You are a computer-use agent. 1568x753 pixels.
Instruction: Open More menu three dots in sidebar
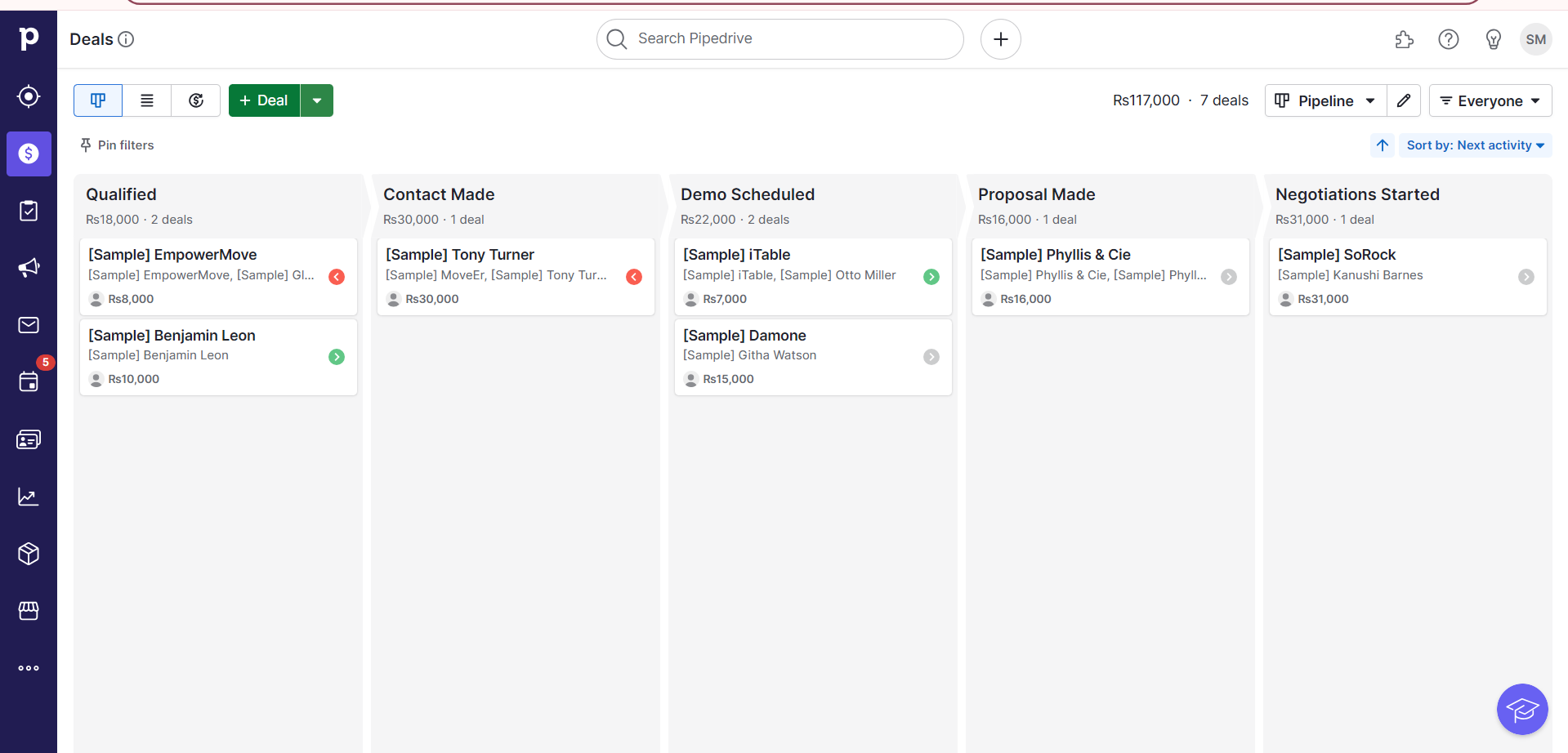tap(29, 668)
